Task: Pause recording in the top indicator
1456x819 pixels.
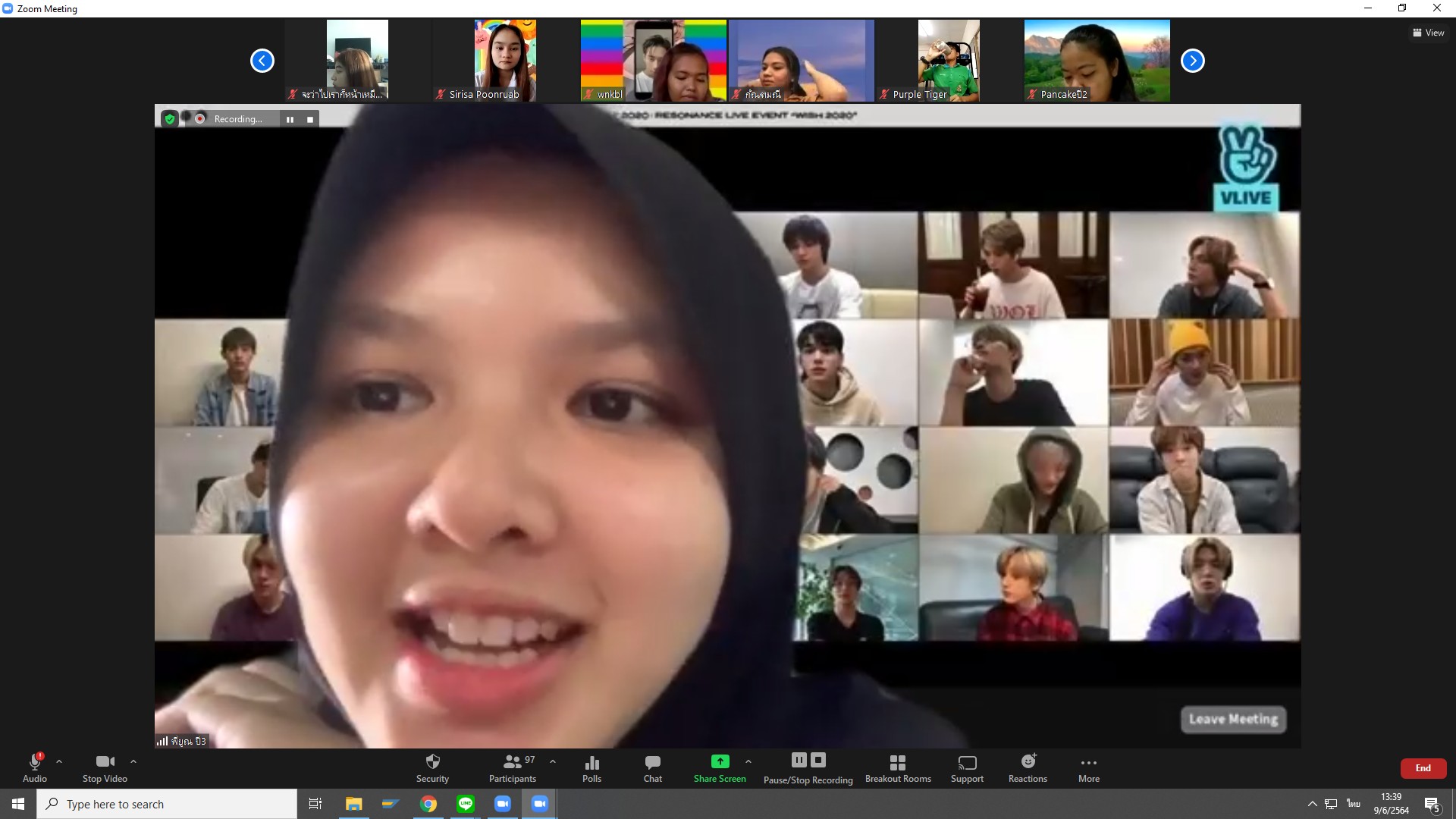Action: (290, 119)
